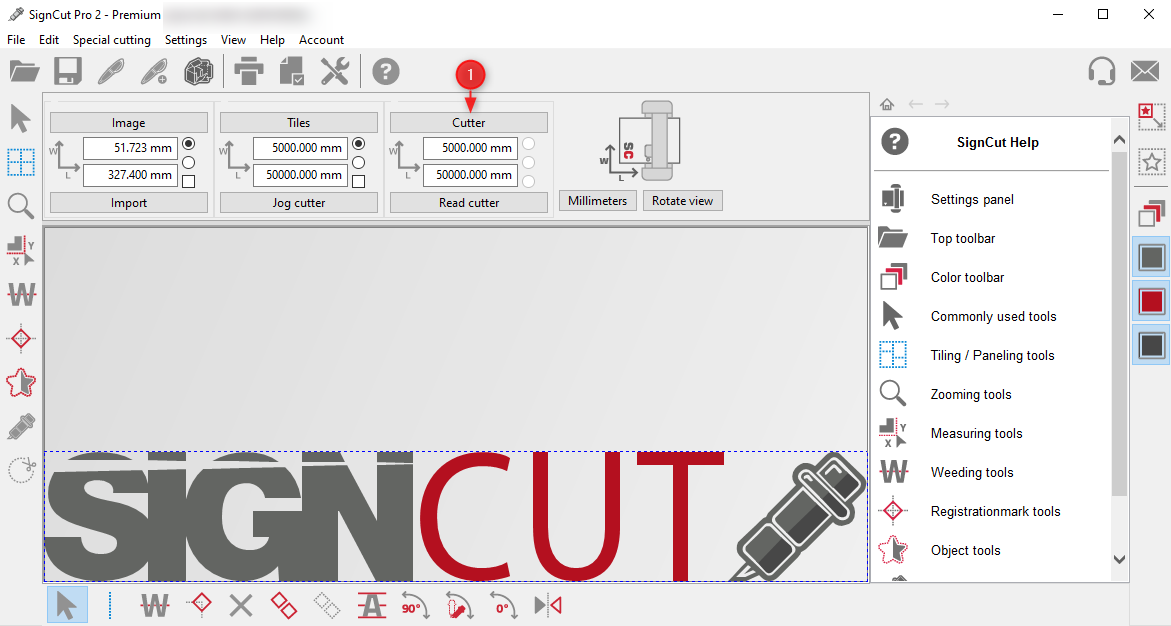Screen dimensions: 1171x626
Task: Toggle the checkbox in Tiles section
Action: [x=358, y=182]
